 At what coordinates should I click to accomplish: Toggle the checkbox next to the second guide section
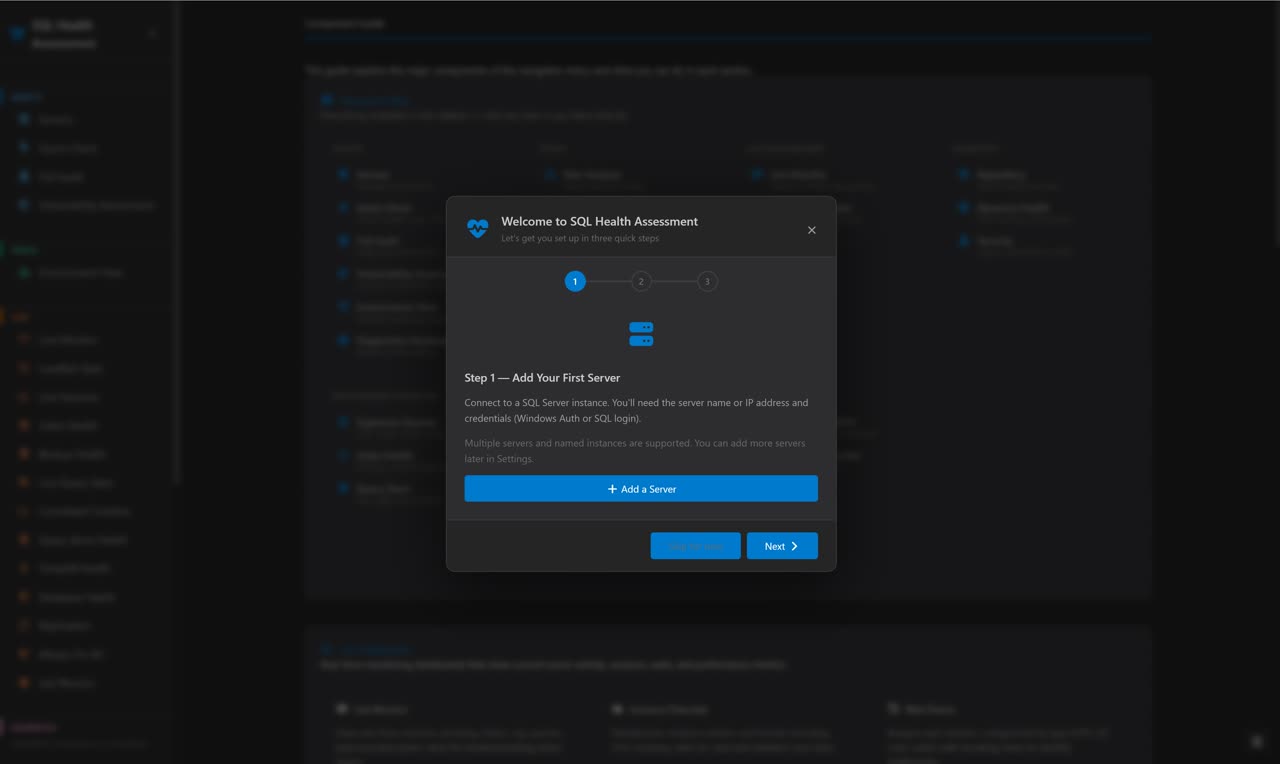tap(326, 649)
